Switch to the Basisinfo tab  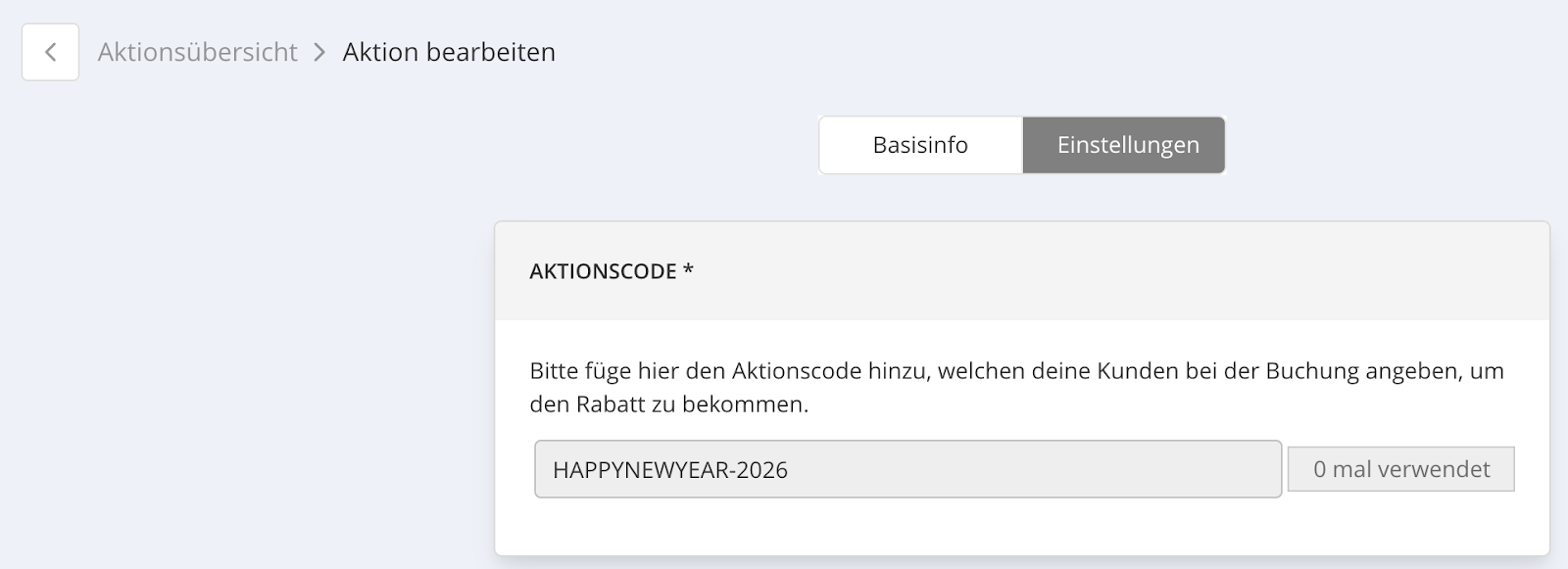[x=920, y=145]
